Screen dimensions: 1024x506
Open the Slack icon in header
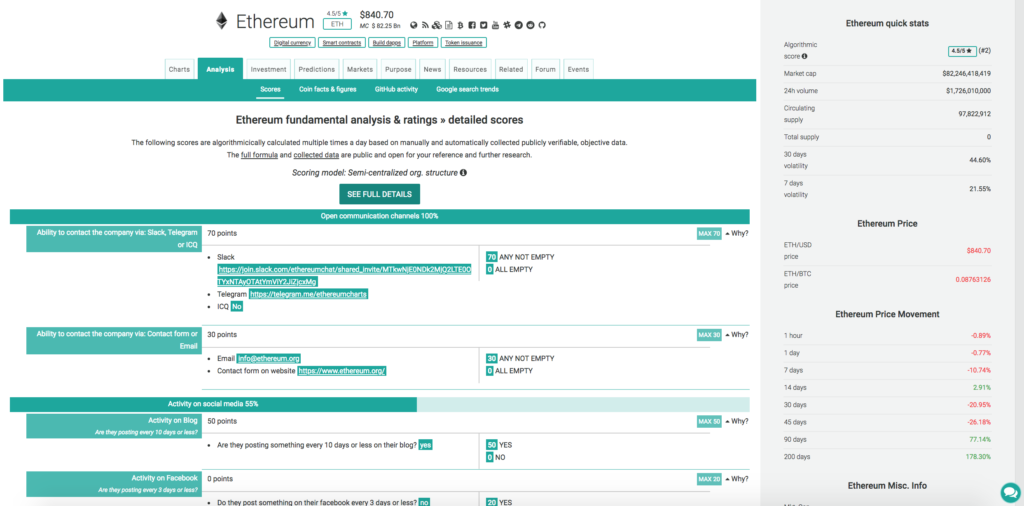click(507, 25)
